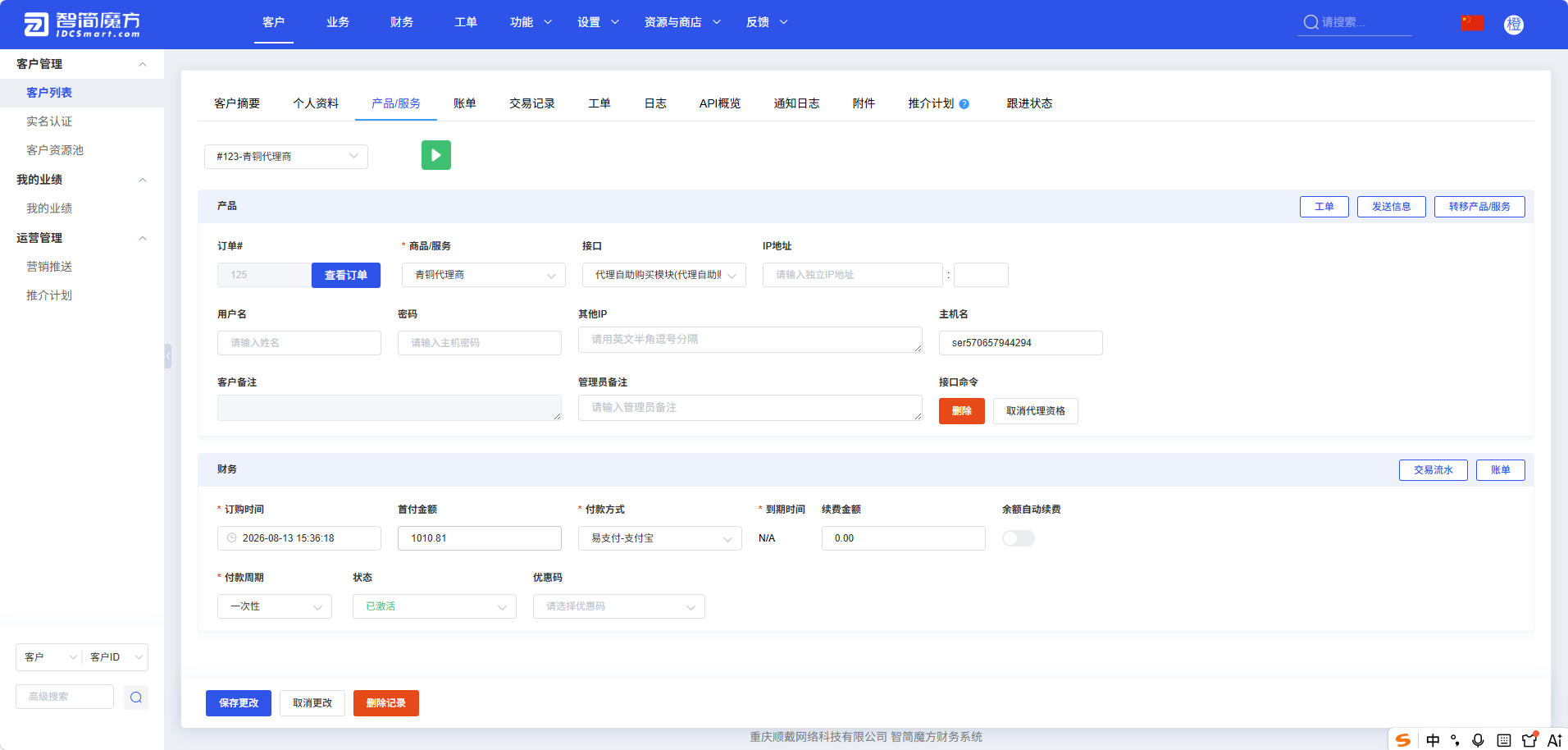Click the 发送信息 button
Viewport: 1568px width, 750px height.
[x=1392, y=207]
